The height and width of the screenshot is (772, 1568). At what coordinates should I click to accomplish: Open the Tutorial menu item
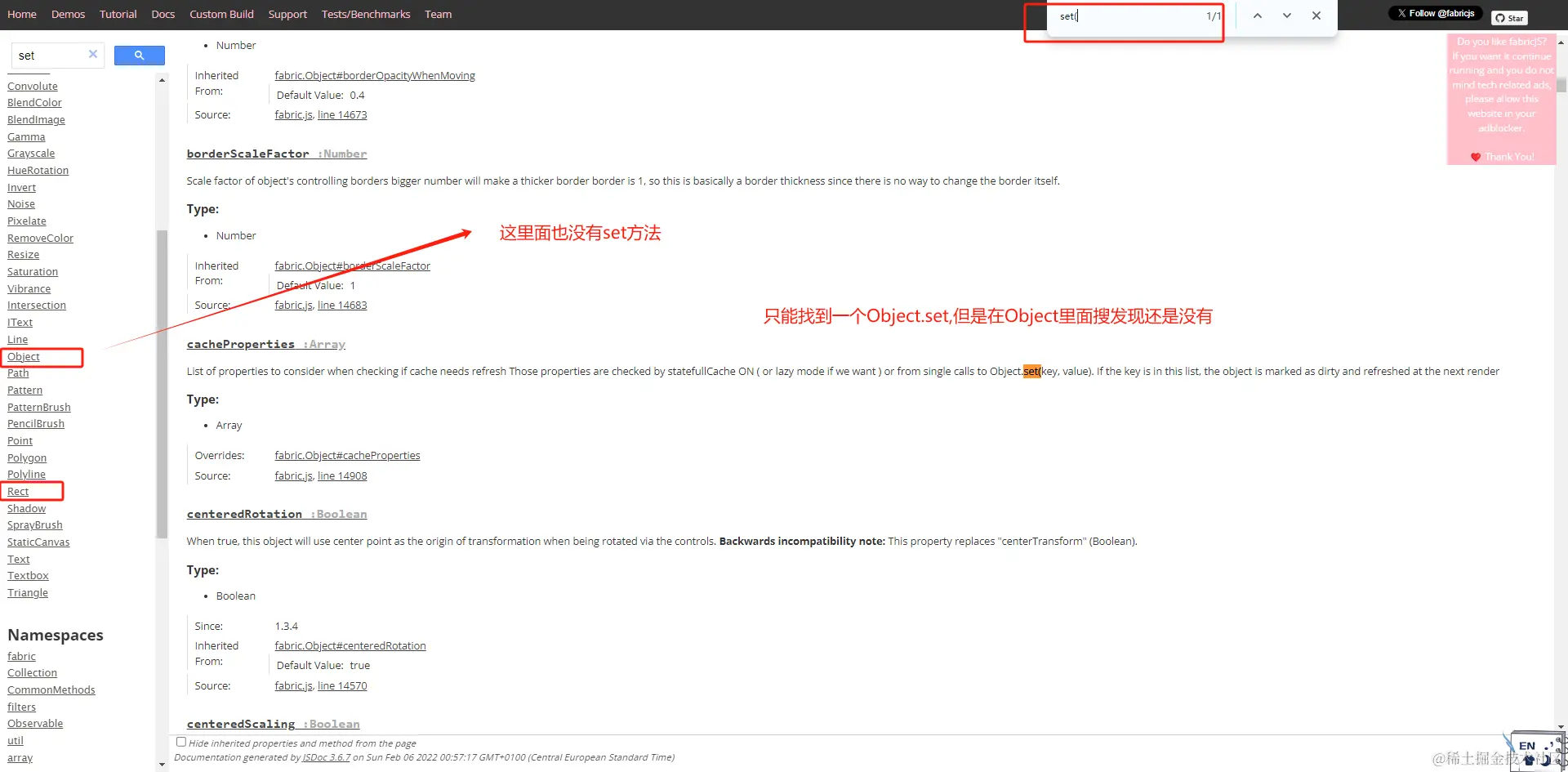[x=118, y=14]
